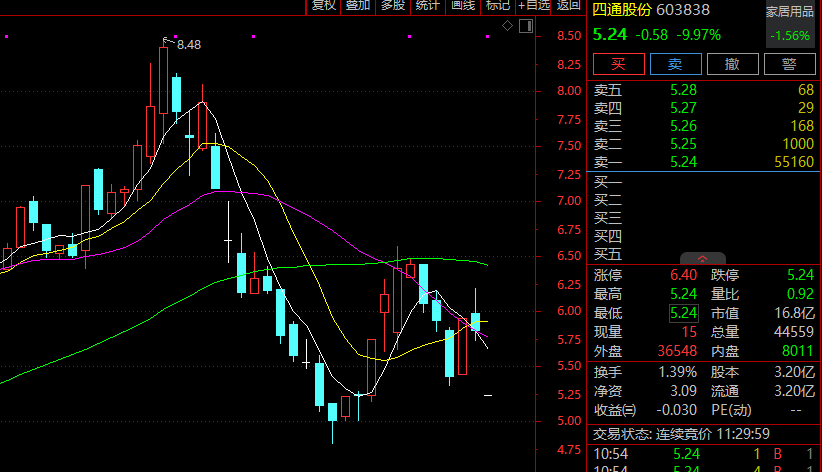Viewport: 822px width, 472px height.
Task: Open the 统计 statistics tool
Action: pos(427,5)
